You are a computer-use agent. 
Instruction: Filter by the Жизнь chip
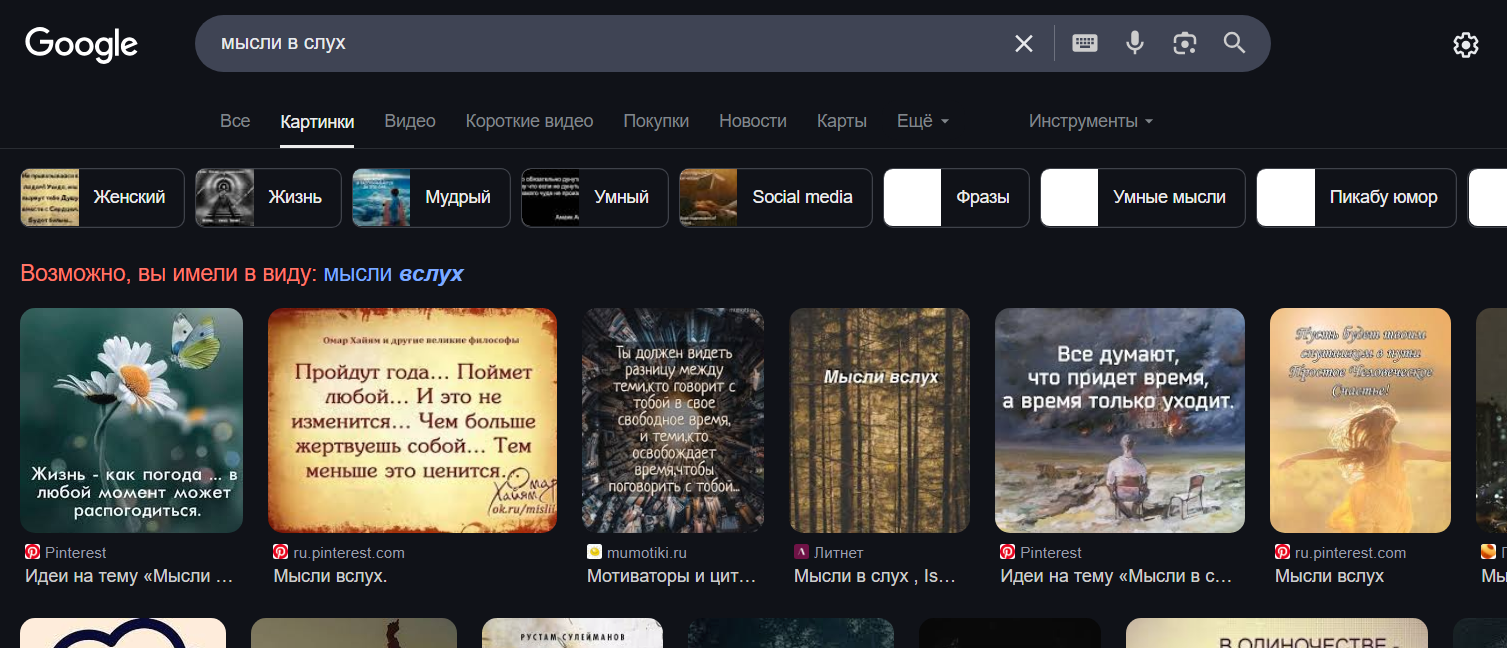[x=268, y=198]
